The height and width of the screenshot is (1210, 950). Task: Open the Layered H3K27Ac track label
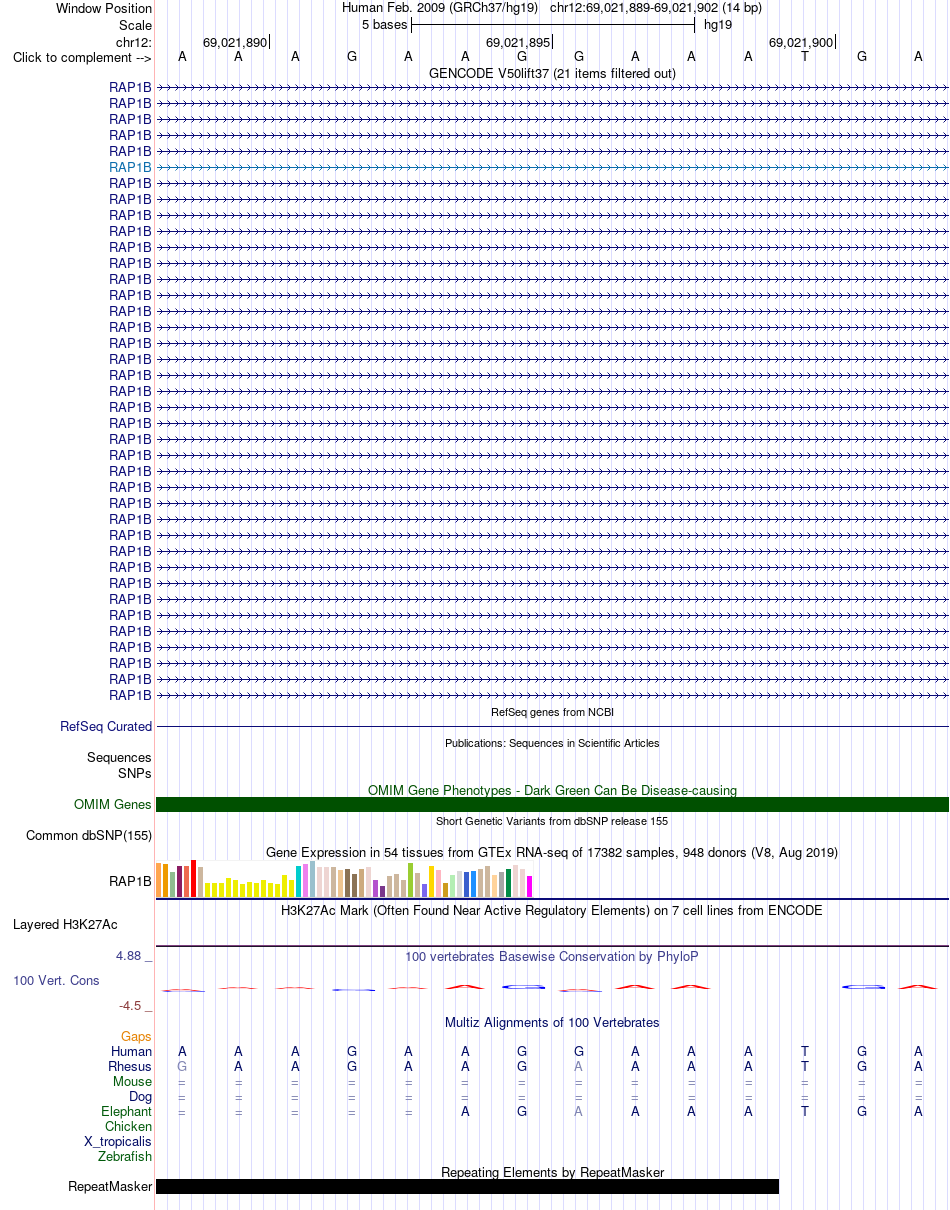tap(65, 924)
